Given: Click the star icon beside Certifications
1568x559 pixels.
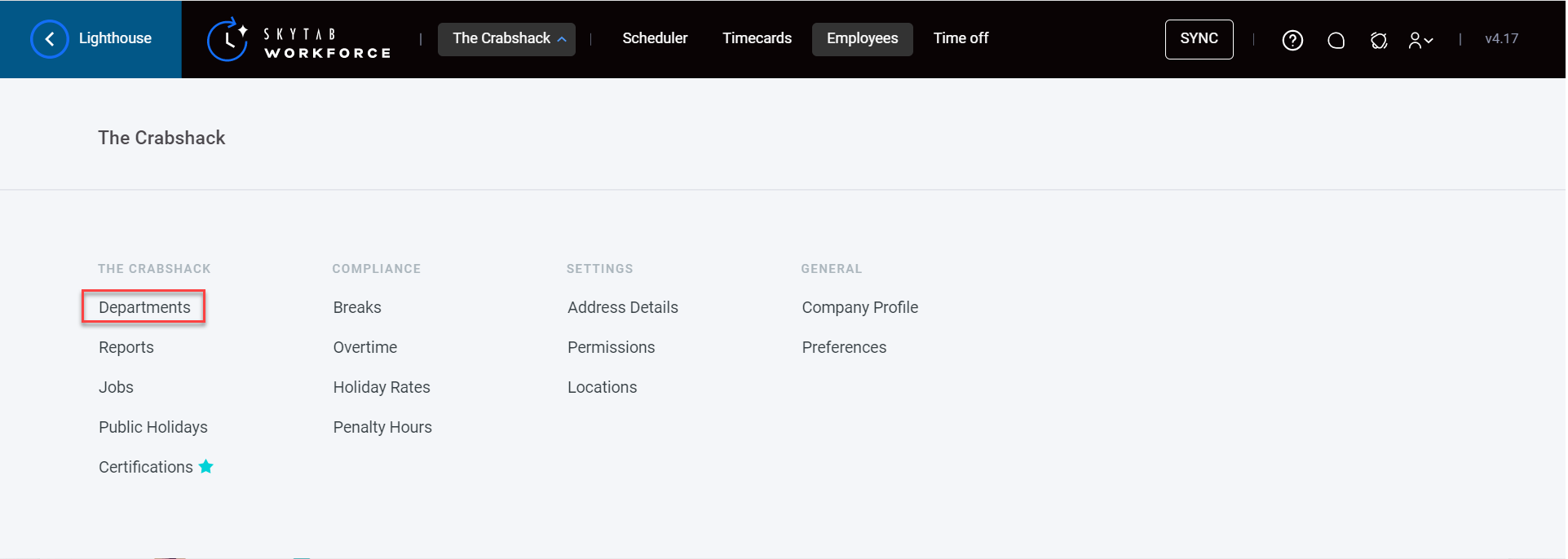Looking at the screenshot, I should (x=206, y=466).
